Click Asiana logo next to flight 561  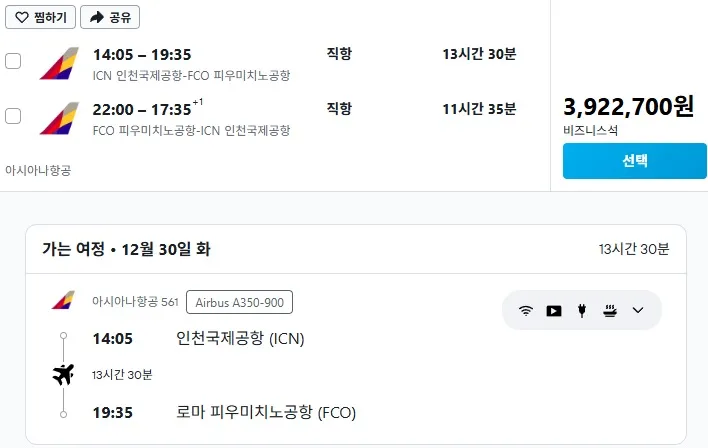tap(62, 300)
